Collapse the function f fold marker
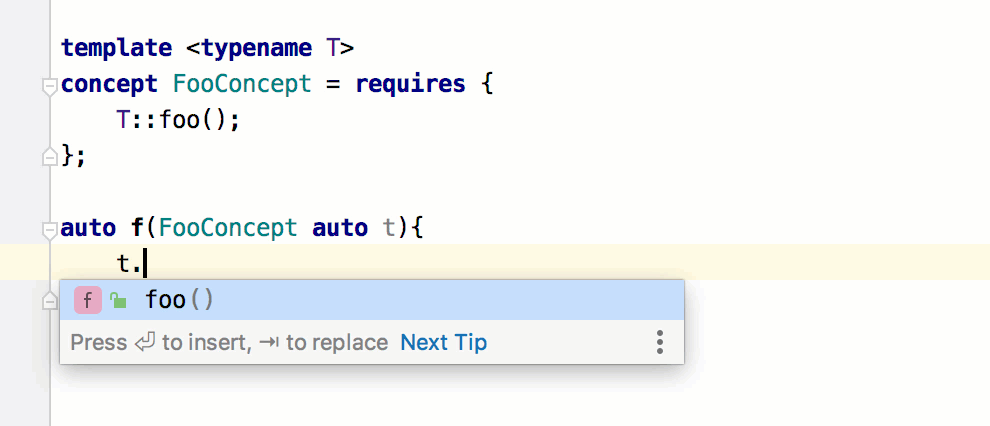Image resolution: width=990 pixels, height=426 pixels. (x=49, y=230)
